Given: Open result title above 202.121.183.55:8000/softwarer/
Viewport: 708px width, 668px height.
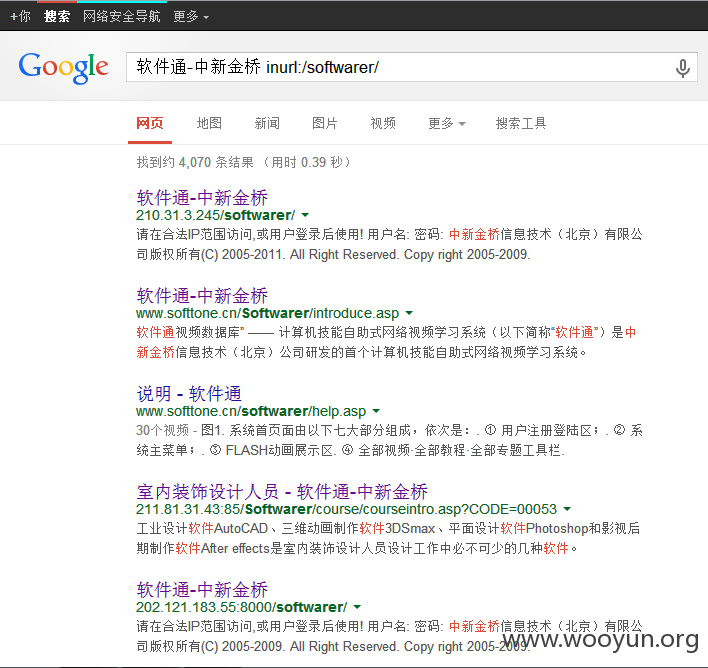Looking at the screenshot, I should click(202, 590).
